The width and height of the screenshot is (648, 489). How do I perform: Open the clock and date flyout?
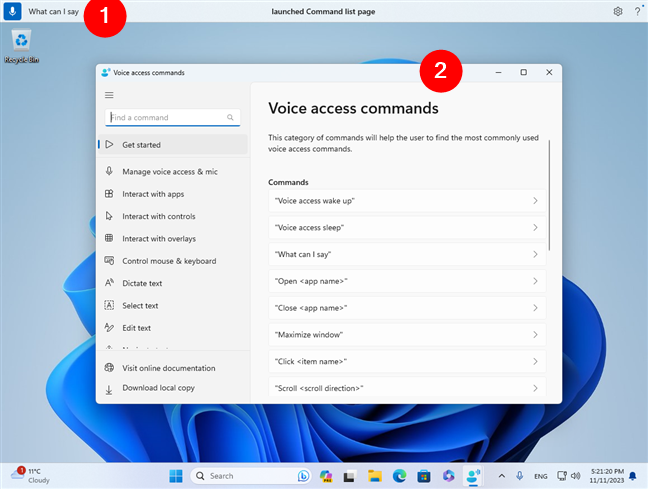(606, 476)
